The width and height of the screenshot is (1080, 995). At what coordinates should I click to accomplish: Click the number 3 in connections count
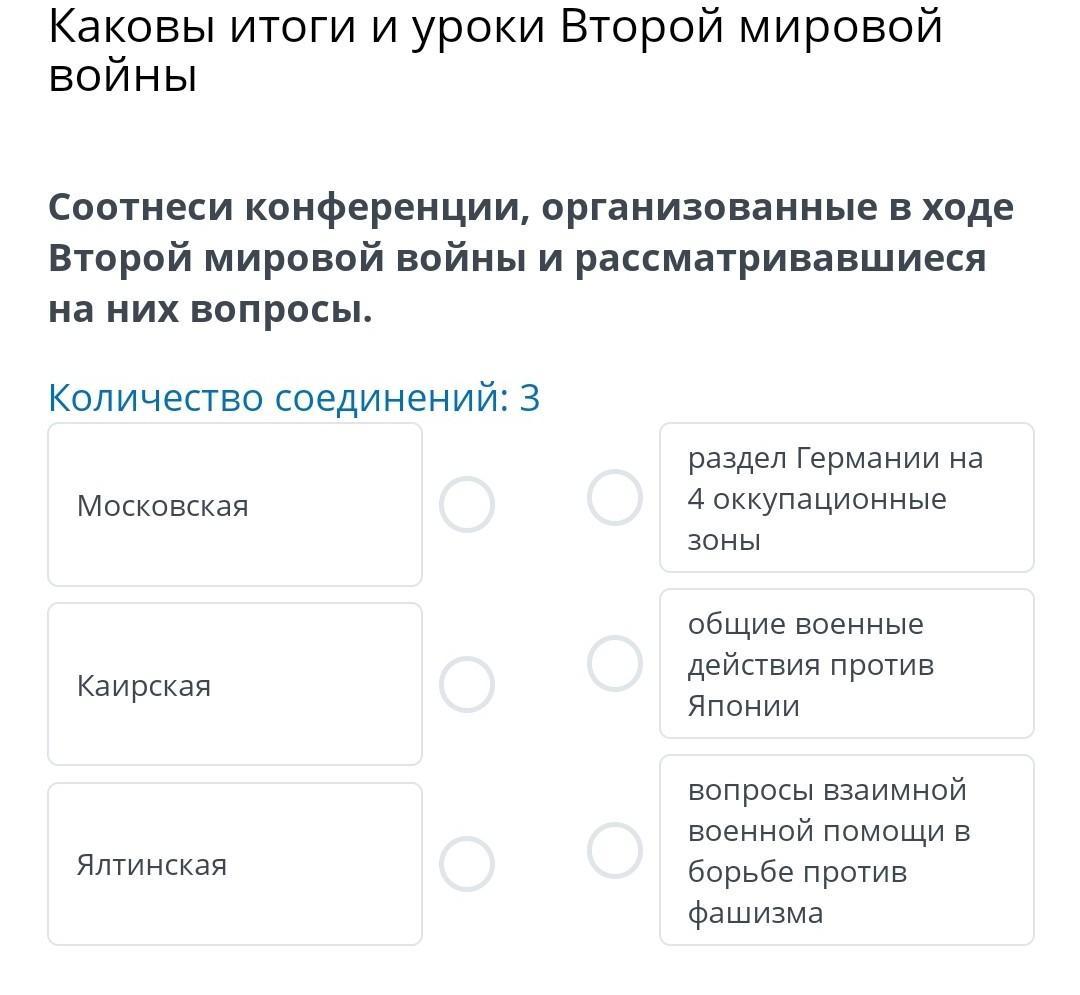coord(530,398)
